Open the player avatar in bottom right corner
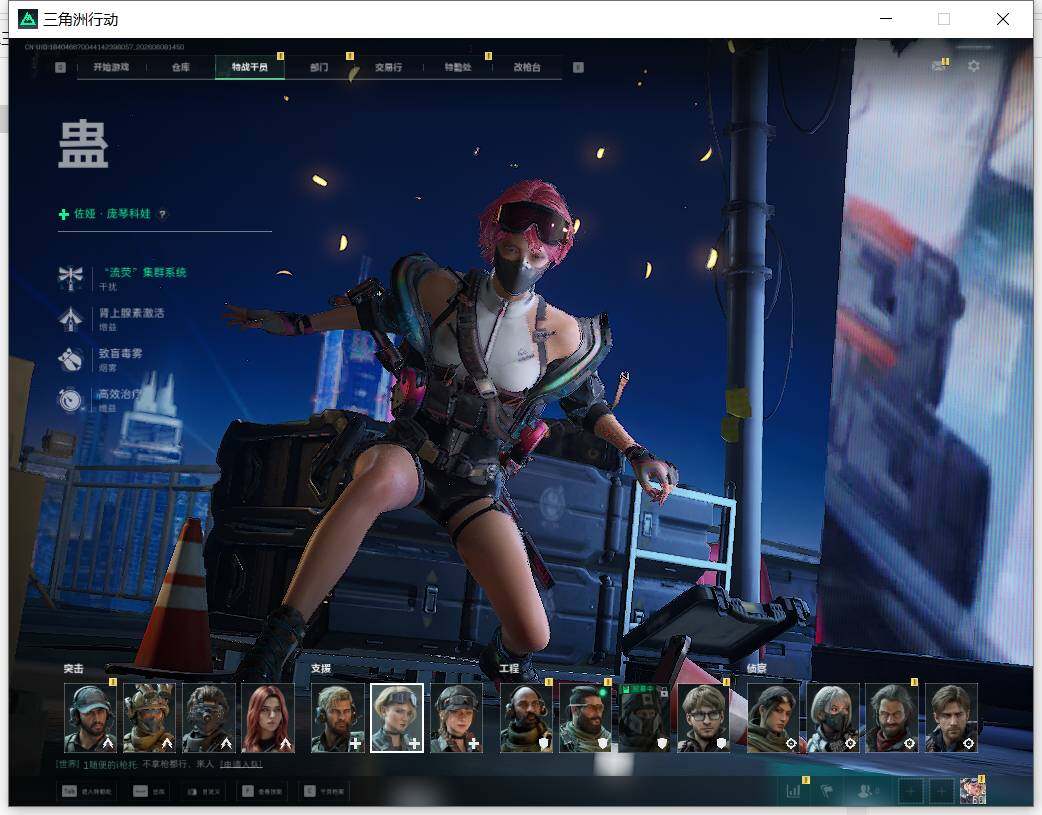The image size is (1042, 815). [x=973, y=791]
